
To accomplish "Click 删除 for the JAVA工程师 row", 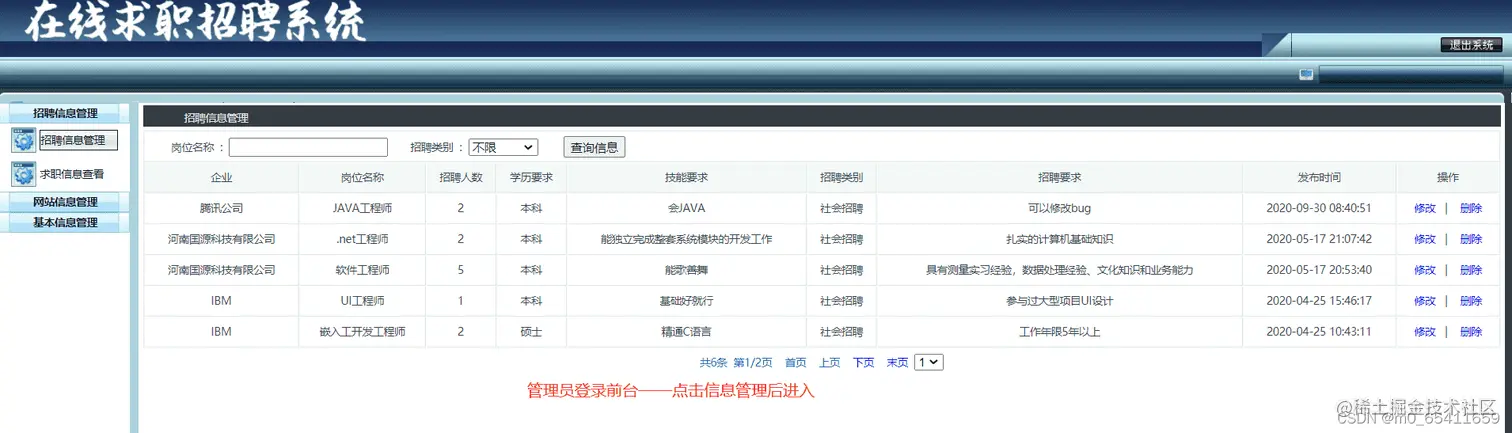I will click(x=1471, y=209).
